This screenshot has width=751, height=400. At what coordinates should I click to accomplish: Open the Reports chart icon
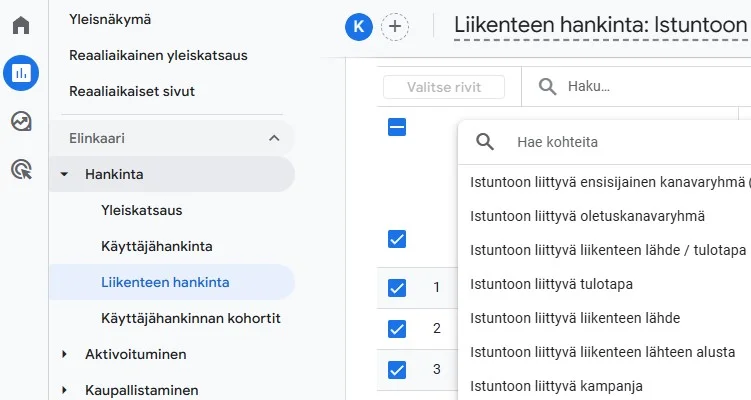(x=21, y=72)
